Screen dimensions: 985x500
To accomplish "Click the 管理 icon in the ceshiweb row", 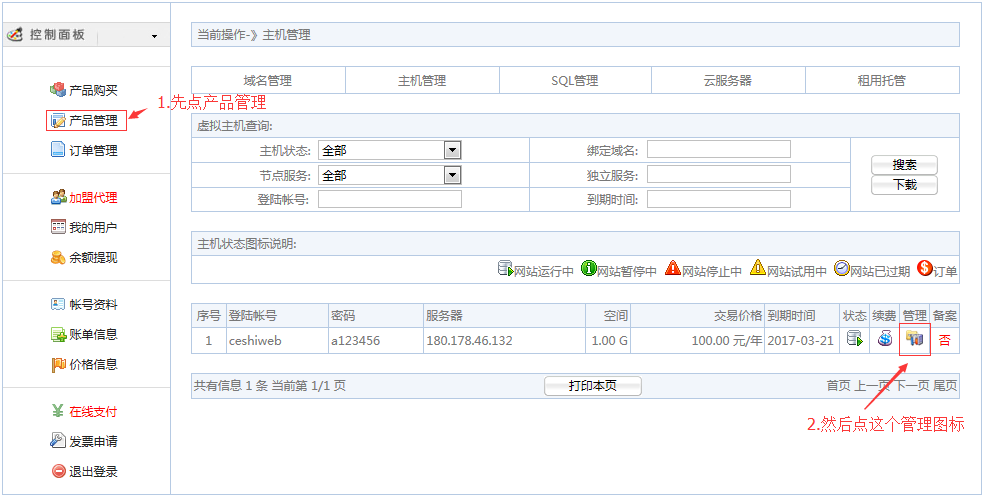I will [x=915, y=340].
